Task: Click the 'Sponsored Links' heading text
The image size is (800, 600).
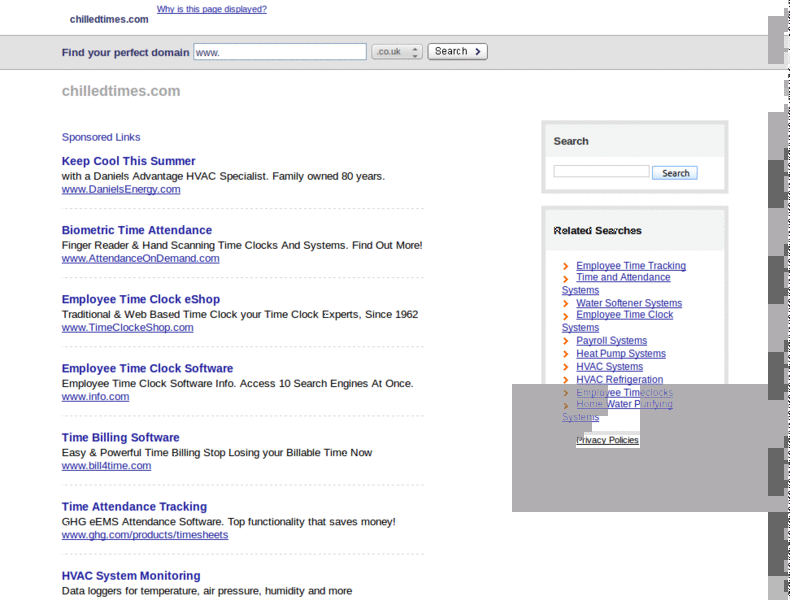Action: pyautogui.click(x=101, y=137)
